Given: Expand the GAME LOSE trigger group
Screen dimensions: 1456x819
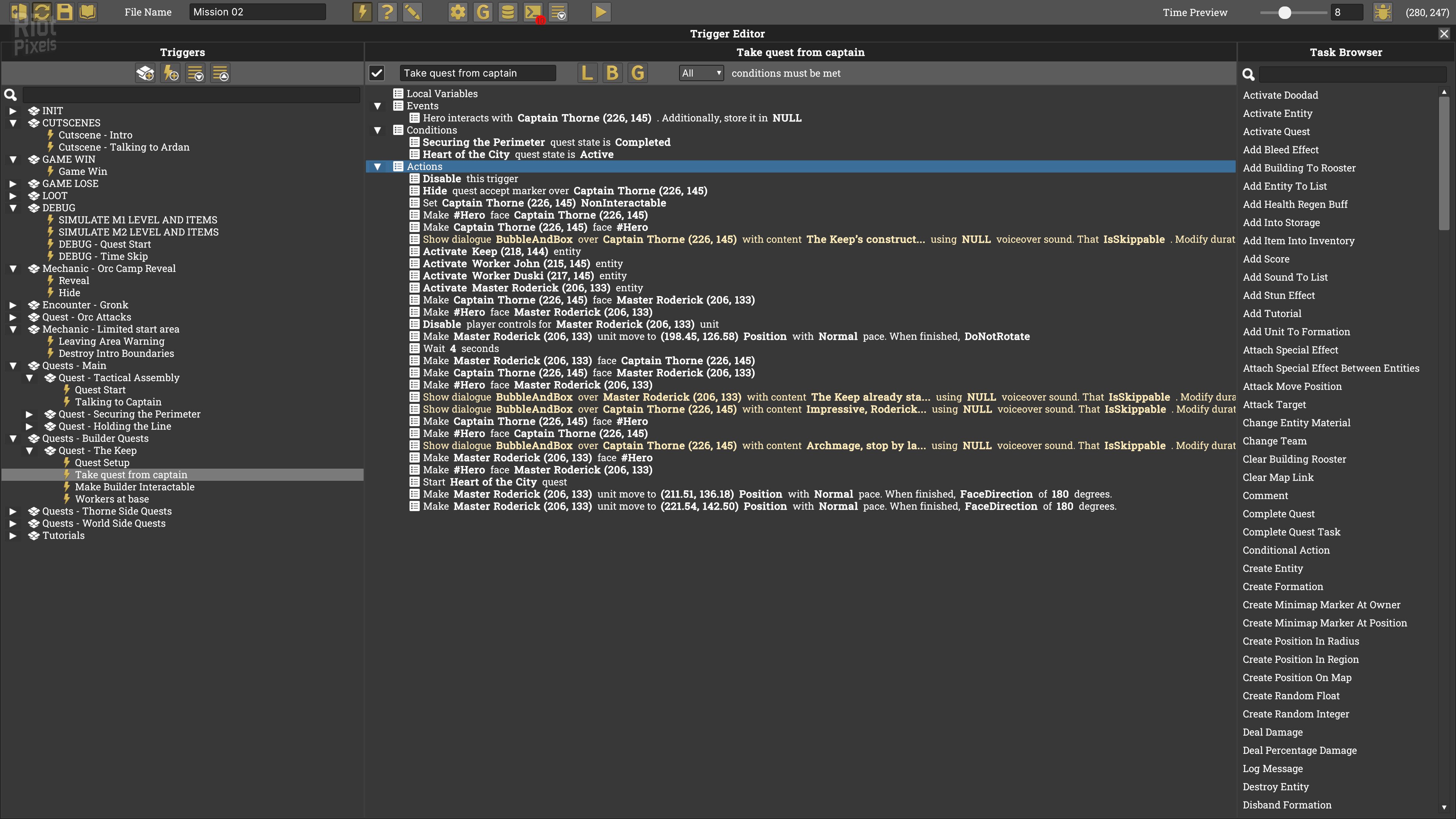Looking at the screenshot, I should pyautogui.click(x=13, y=183).
